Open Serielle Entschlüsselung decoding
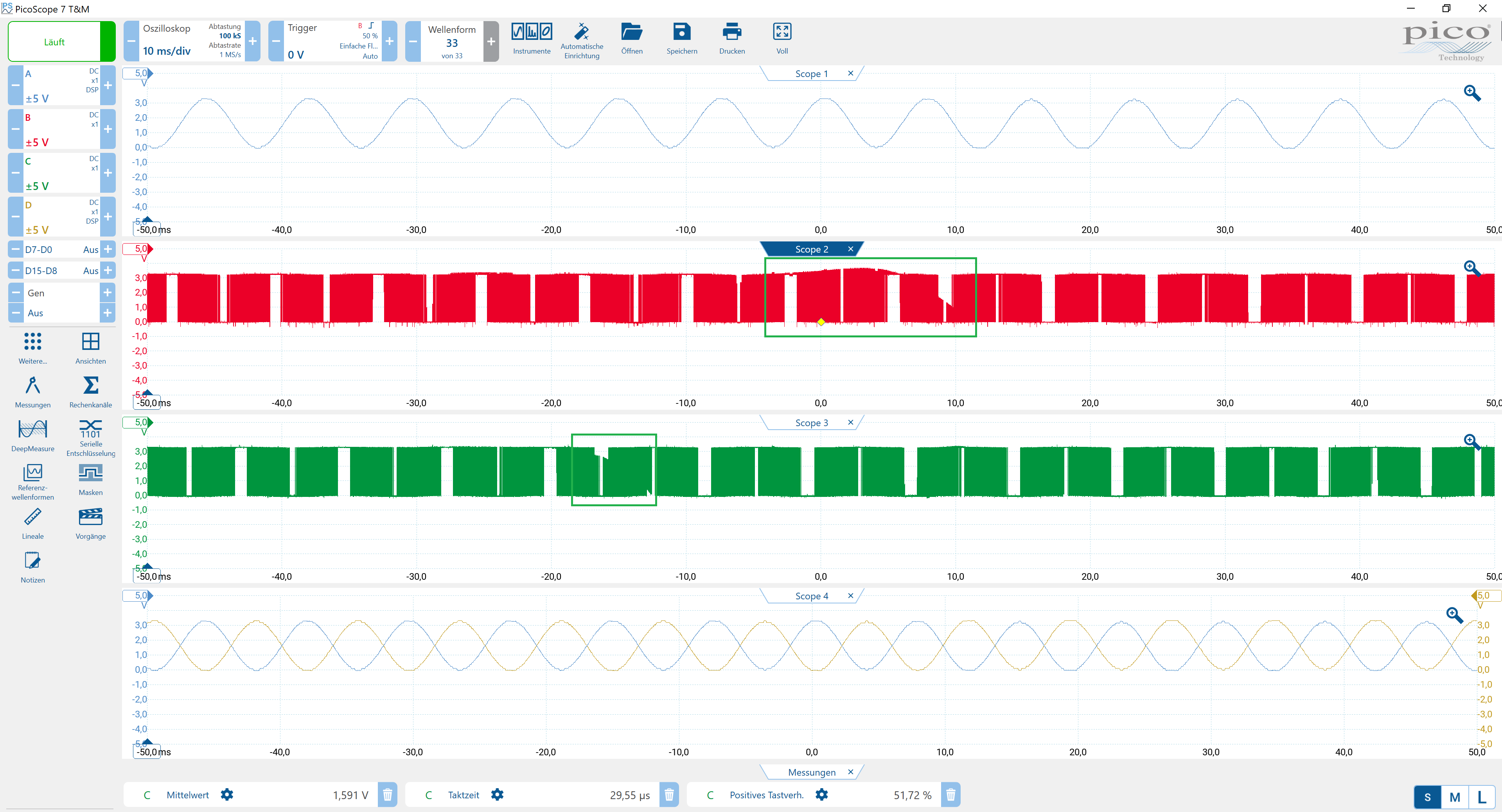Image resolution: width=1502 pixels, height=812 pixels. pos(90,438)
